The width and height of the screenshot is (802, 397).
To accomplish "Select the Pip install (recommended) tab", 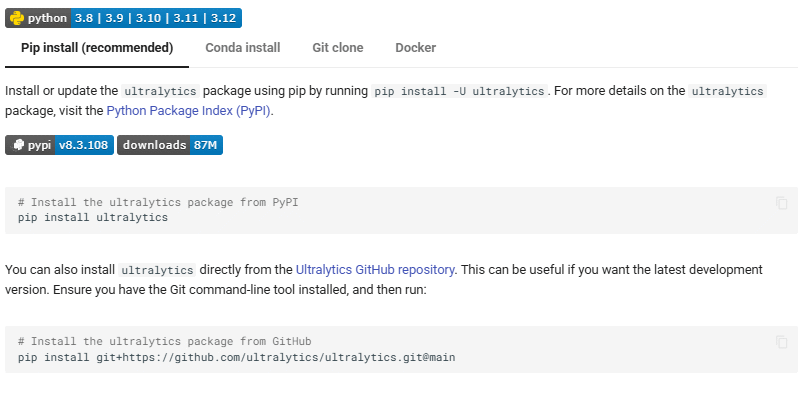I will (x=97, y=48).
